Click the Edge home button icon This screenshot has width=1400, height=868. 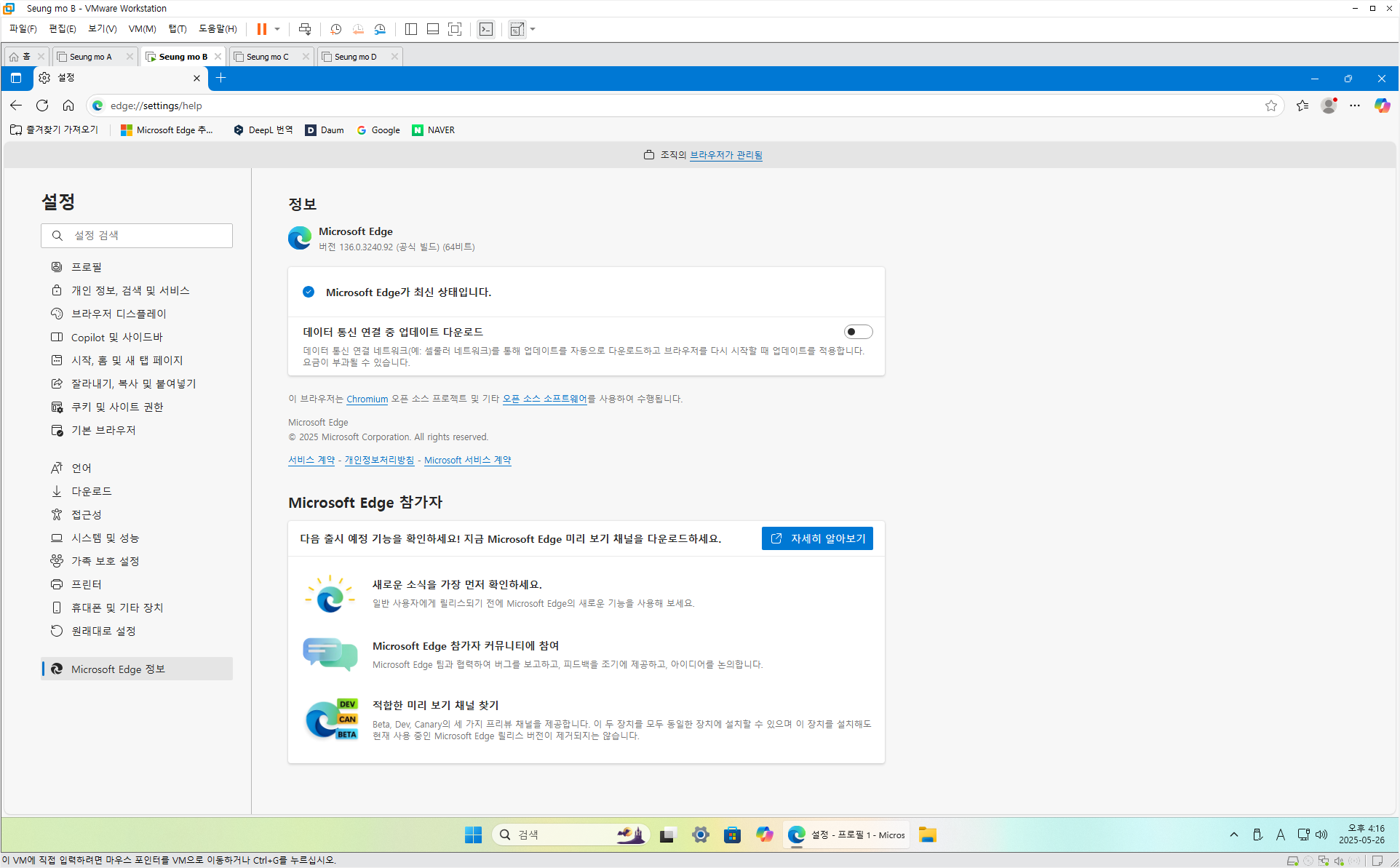pos(68,105)
